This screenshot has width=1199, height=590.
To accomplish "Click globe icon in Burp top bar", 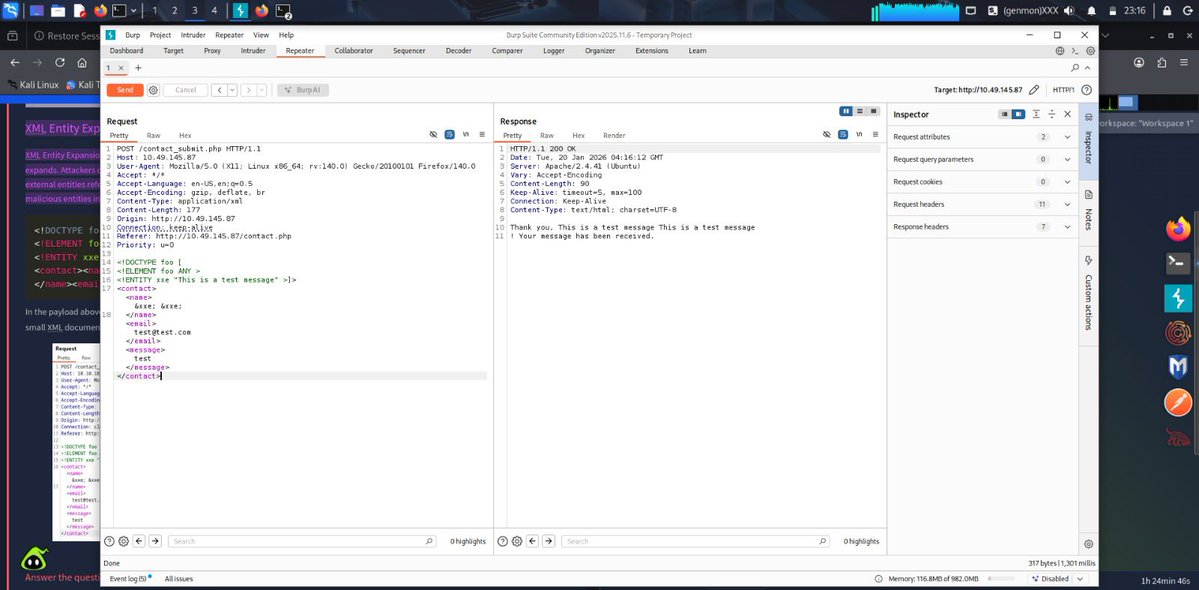I will 1060,51.
